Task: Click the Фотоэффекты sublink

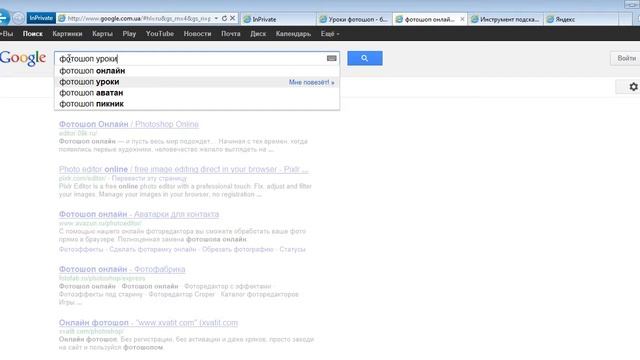Action: pos(81,249)
